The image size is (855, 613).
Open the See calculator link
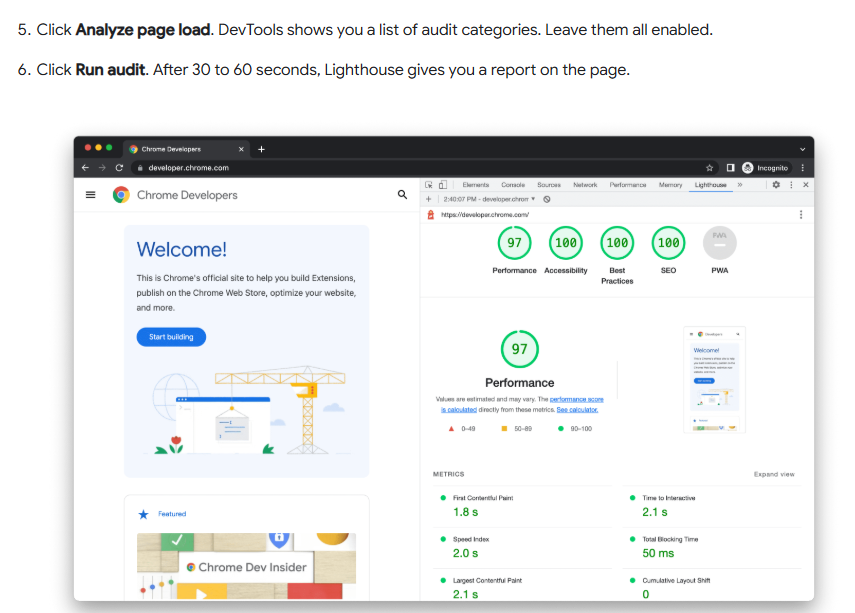[x=577, y=410]
